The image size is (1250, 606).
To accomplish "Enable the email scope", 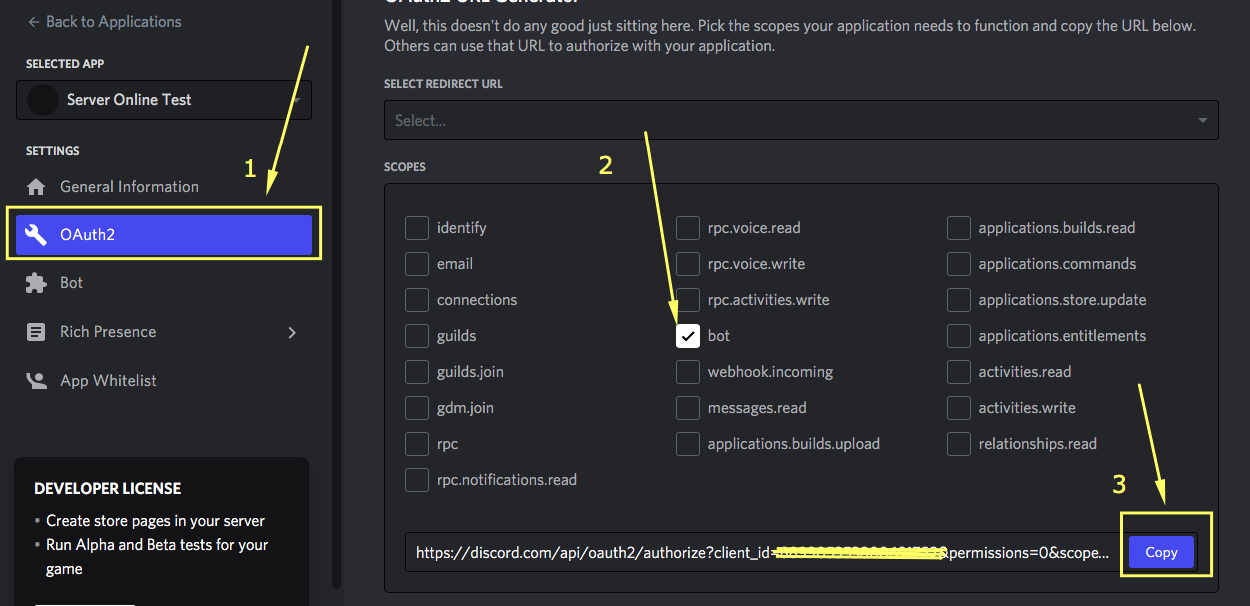I will (417, 263).
